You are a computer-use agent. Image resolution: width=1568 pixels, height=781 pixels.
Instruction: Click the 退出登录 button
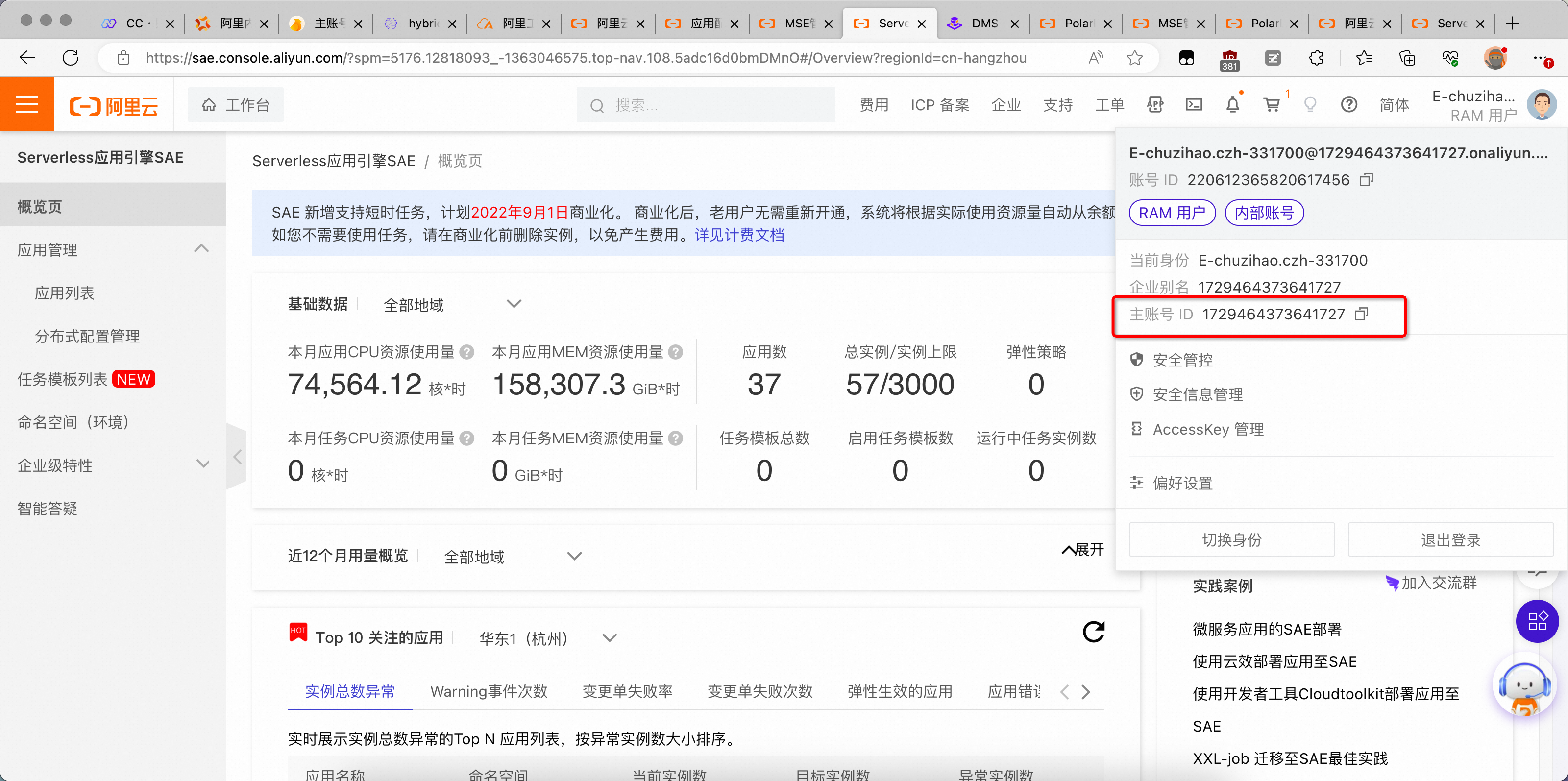coord(1450,539)
